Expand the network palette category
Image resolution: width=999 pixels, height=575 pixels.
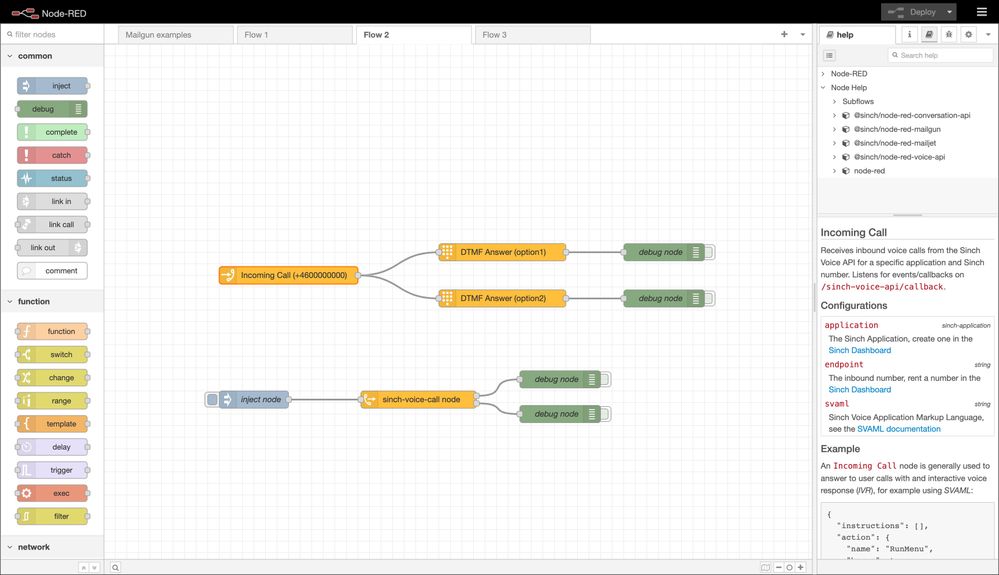(52, 547)
